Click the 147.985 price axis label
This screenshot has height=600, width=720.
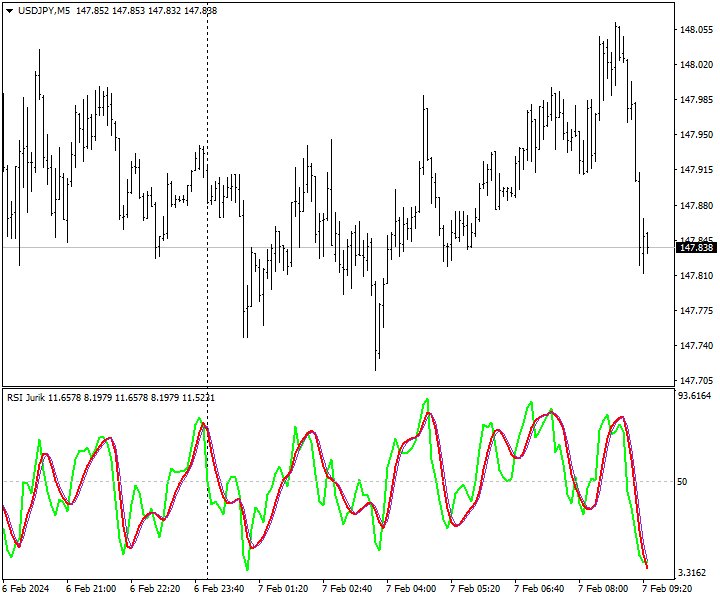[696, 100]
